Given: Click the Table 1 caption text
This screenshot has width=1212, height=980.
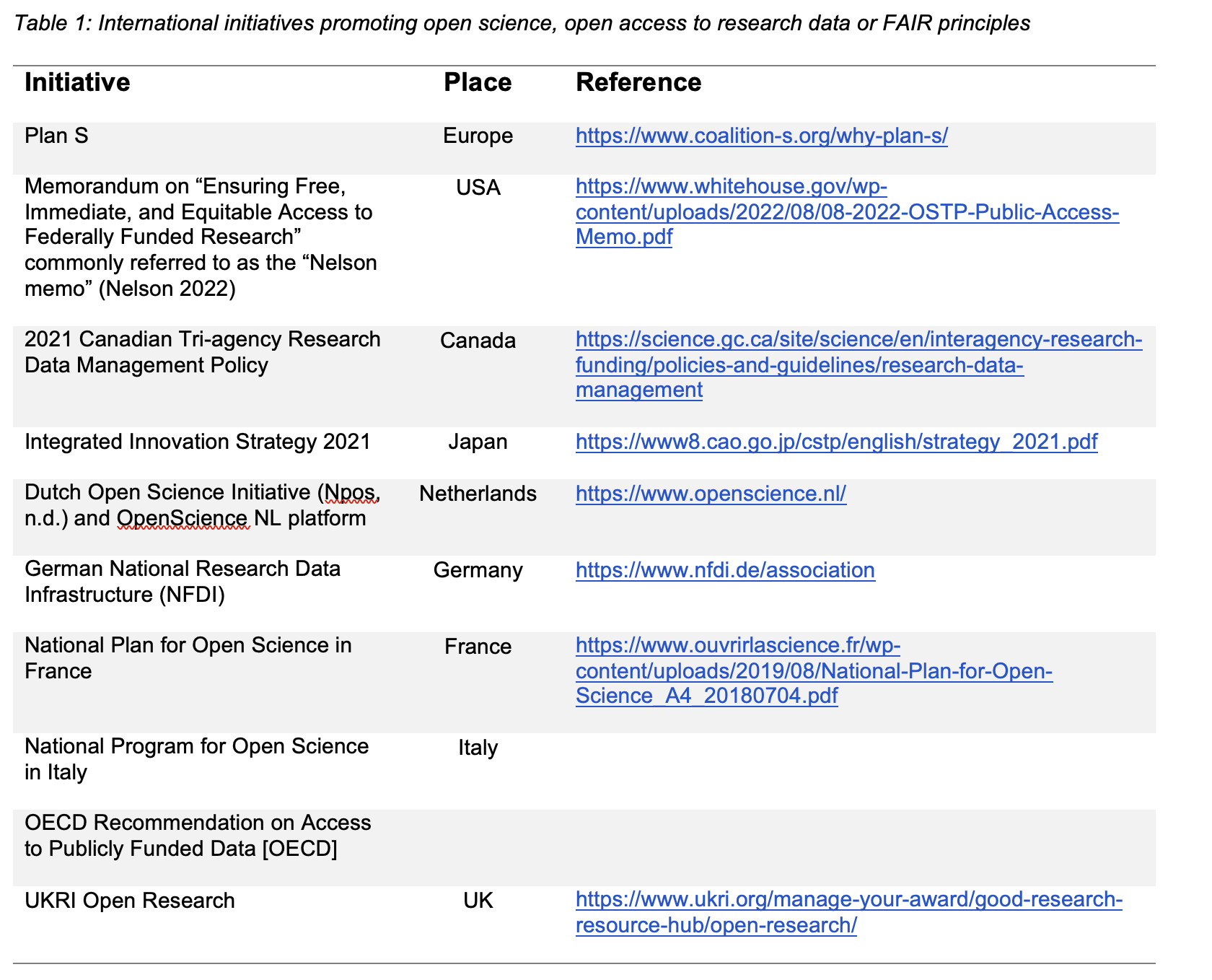Looking at the screenshot, I should point(522,24).
